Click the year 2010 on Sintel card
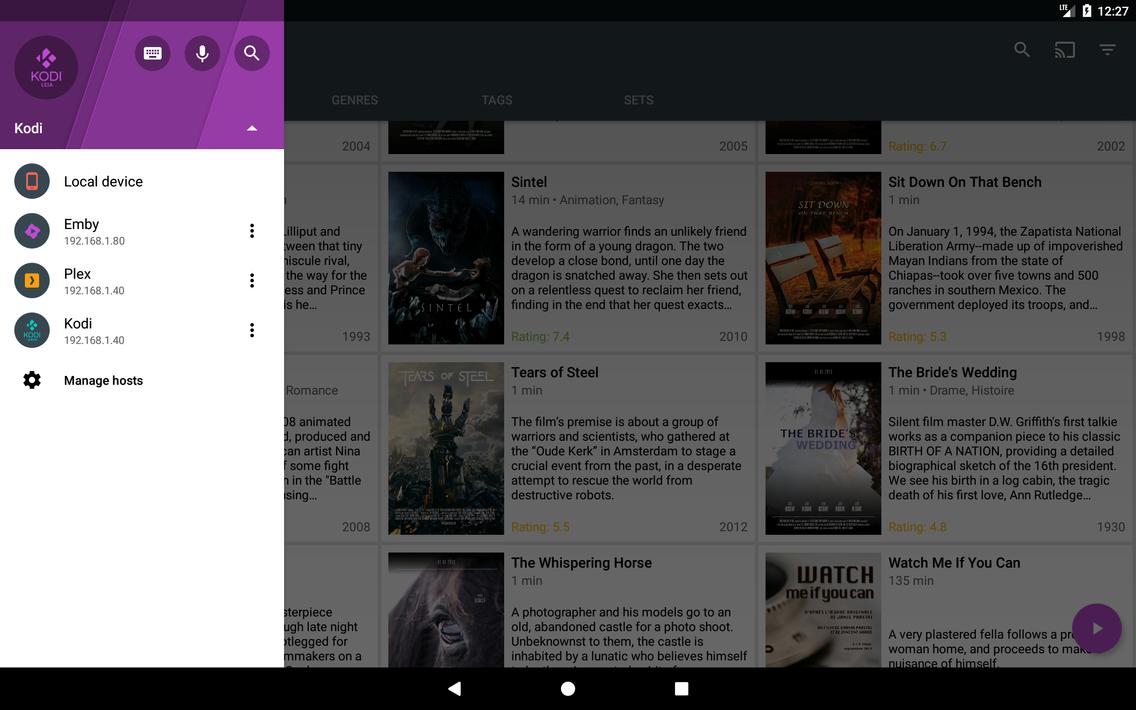The image size is (1136, 710). [733, 337]
